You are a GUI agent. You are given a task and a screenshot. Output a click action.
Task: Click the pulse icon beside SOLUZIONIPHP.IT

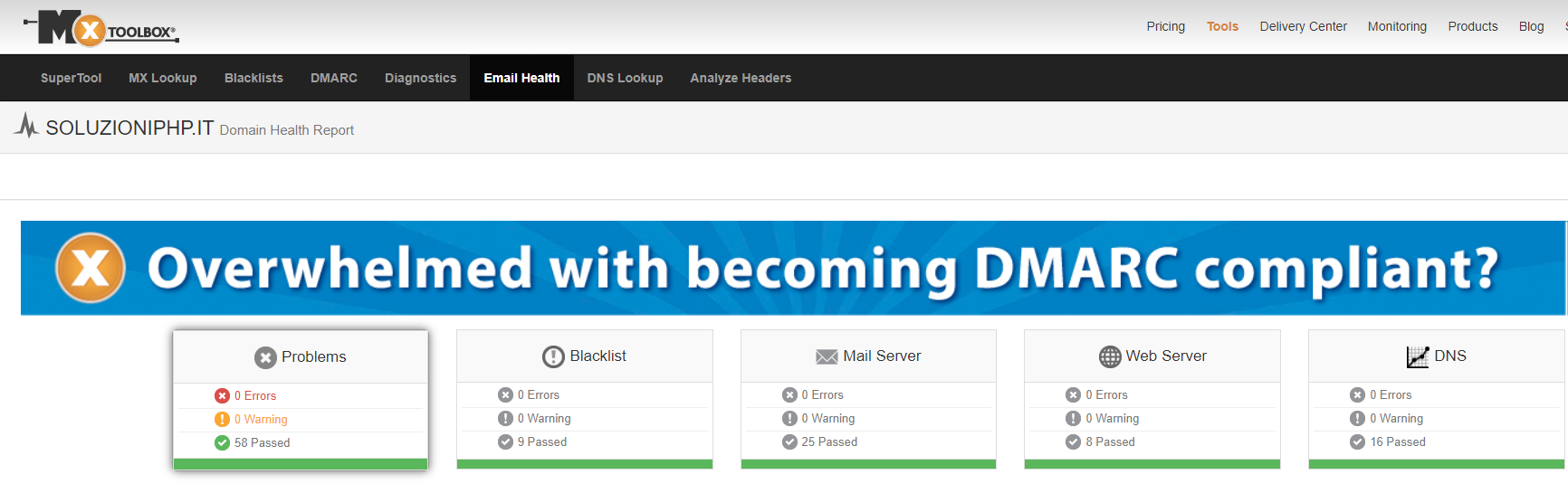pos(27,126)
